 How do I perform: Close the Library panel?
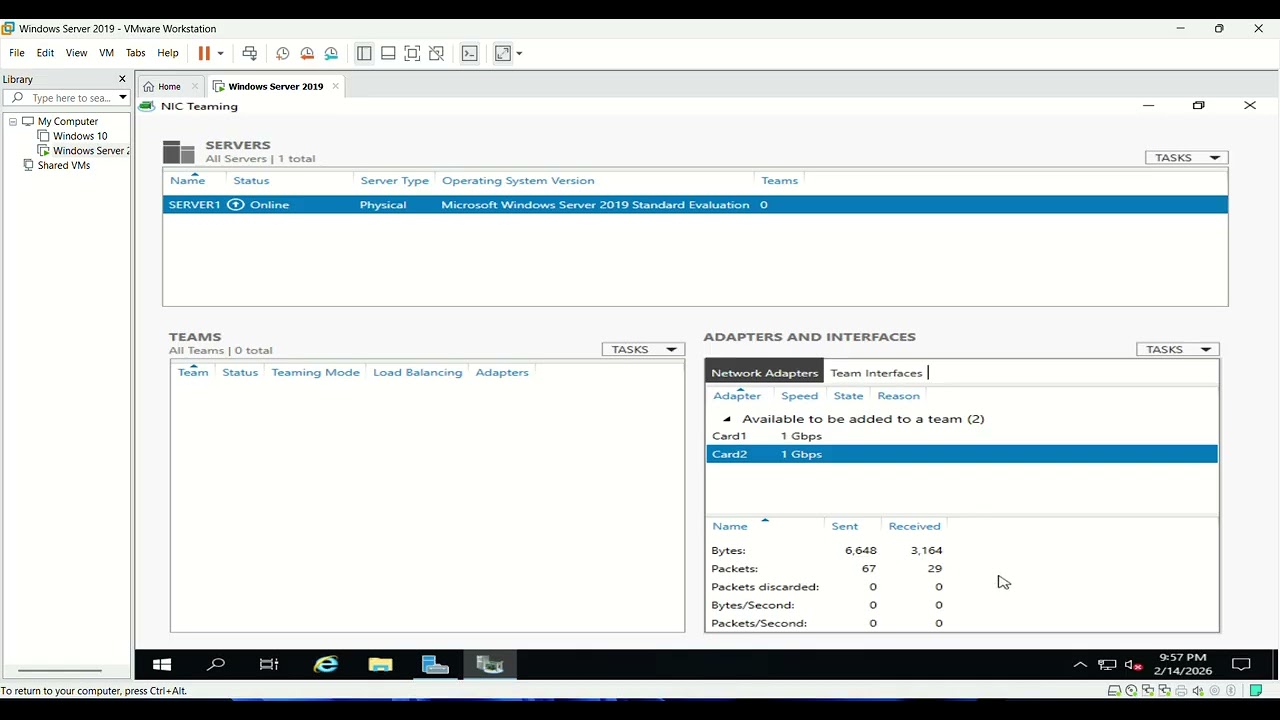122,79
